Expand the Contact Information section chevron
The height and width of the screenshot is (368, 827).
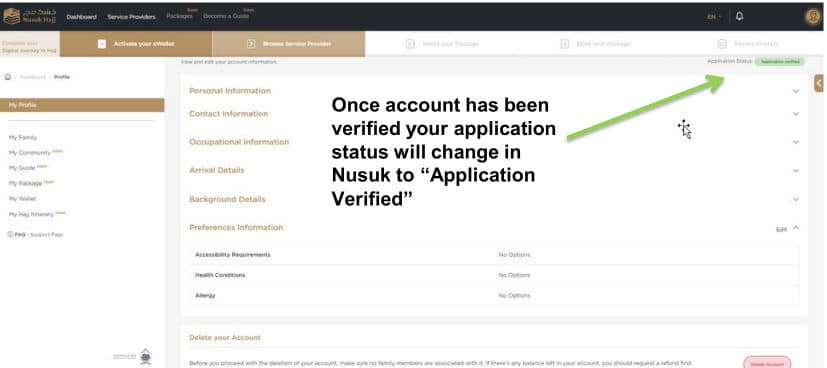[796, 114]
